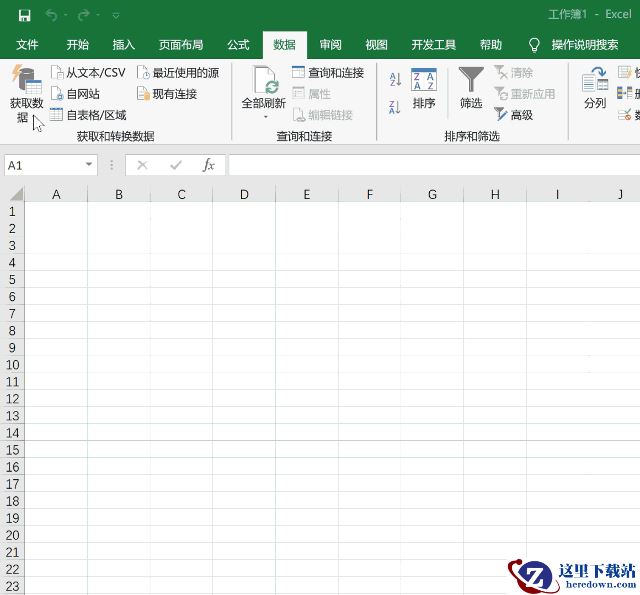This screenshot has width=640, height=595.
Task: Click the Undo arrow icon
Action: 51,15
